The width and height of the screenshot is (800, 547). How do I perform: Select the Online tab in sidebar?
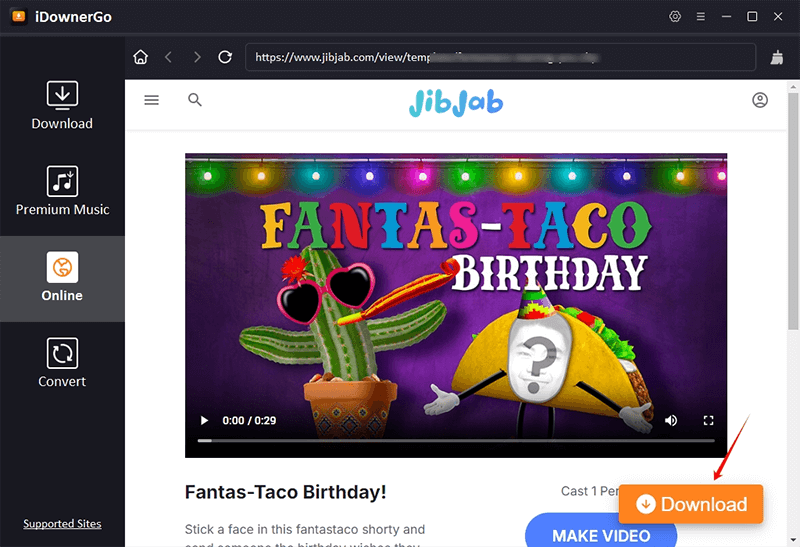pyautogui.click(x=62, y=279)
